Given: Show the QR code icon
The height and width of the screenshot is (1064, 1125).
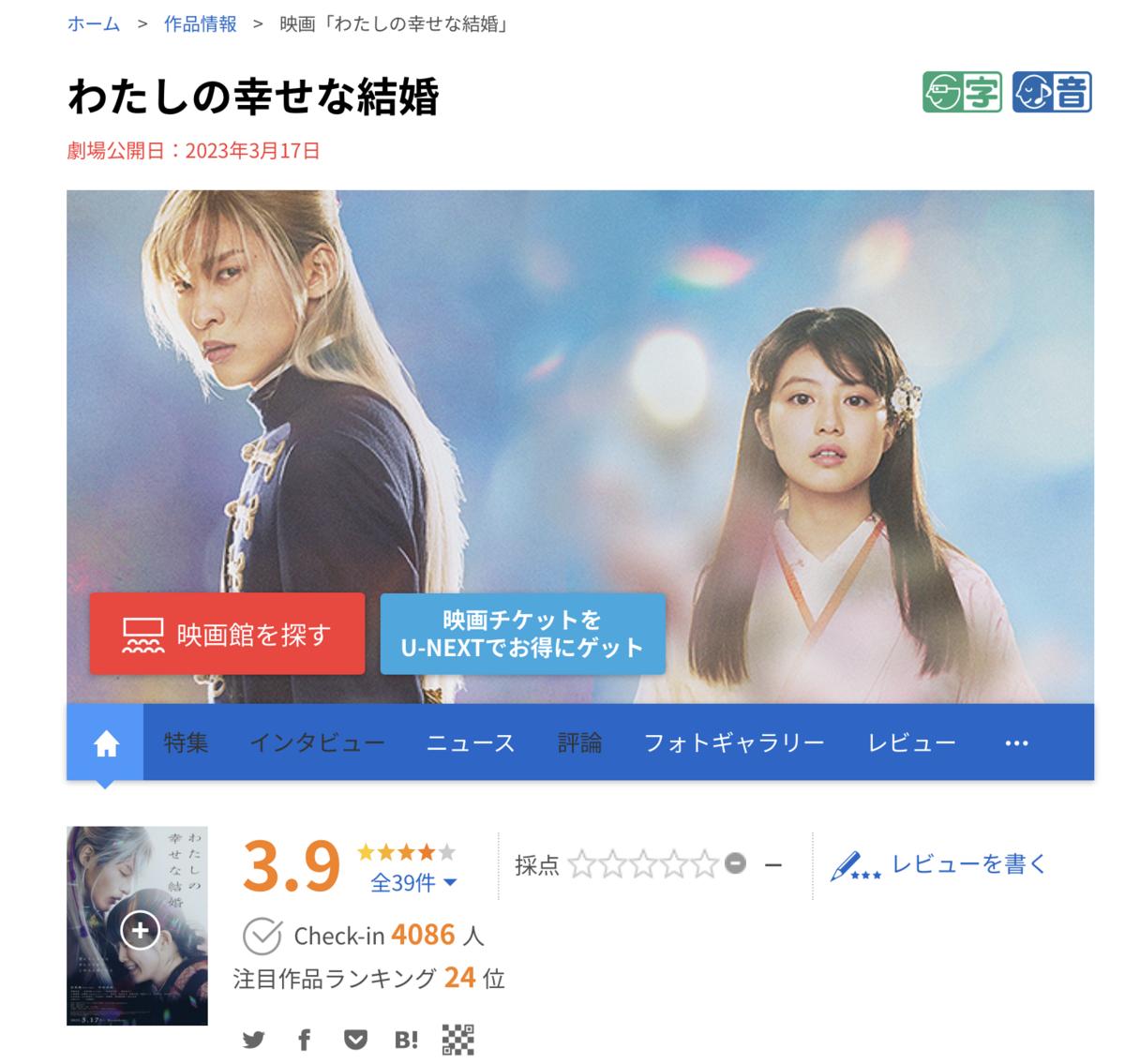Looking at the screenshot, I should click(x=457, y=1040).
